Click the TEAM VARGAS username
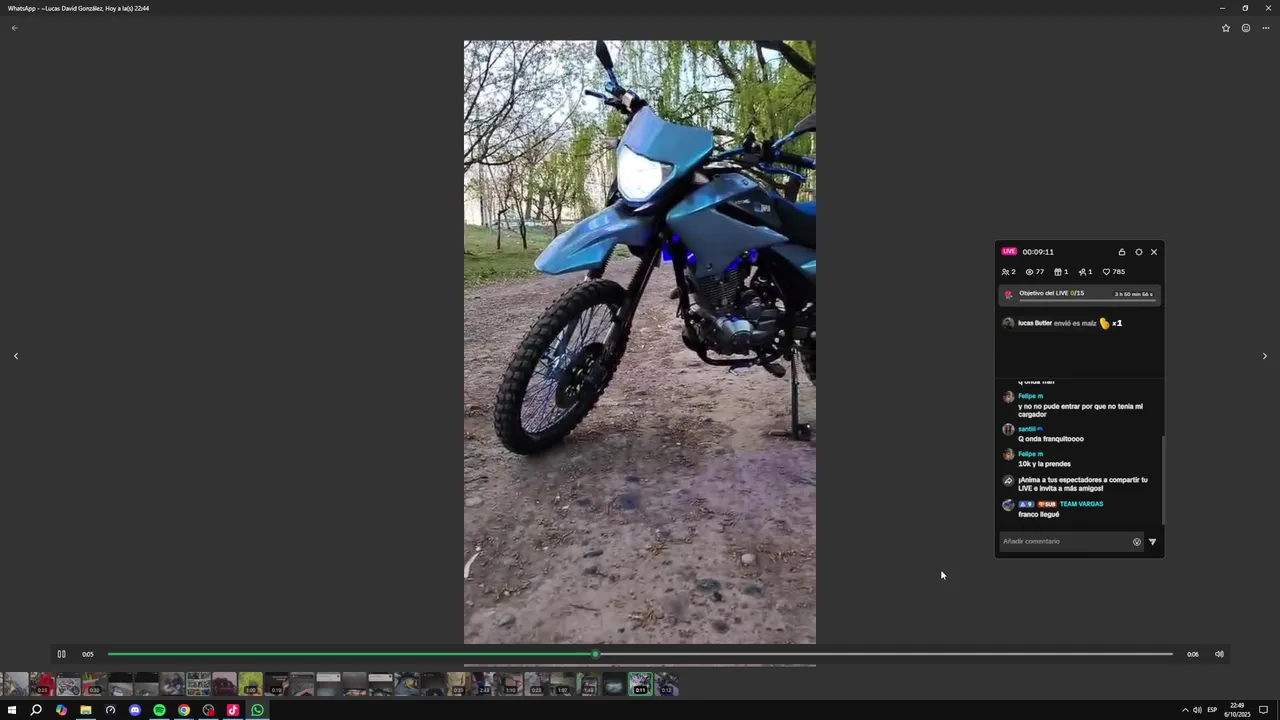The width and height of the screenshot is (1280, 720). [x=1081, y=504]
